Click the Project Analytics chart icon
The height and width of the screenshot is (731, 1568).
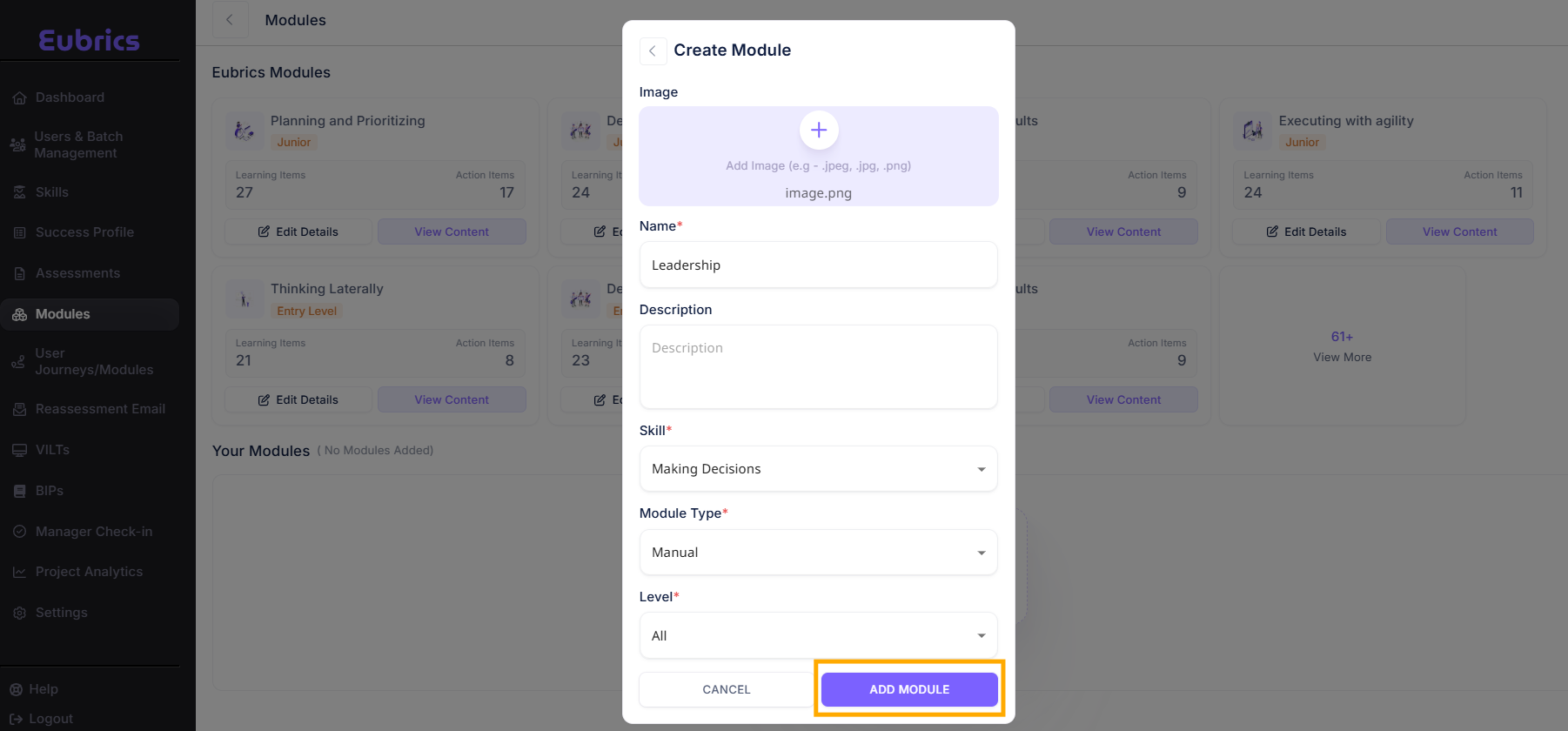[19, 573]
